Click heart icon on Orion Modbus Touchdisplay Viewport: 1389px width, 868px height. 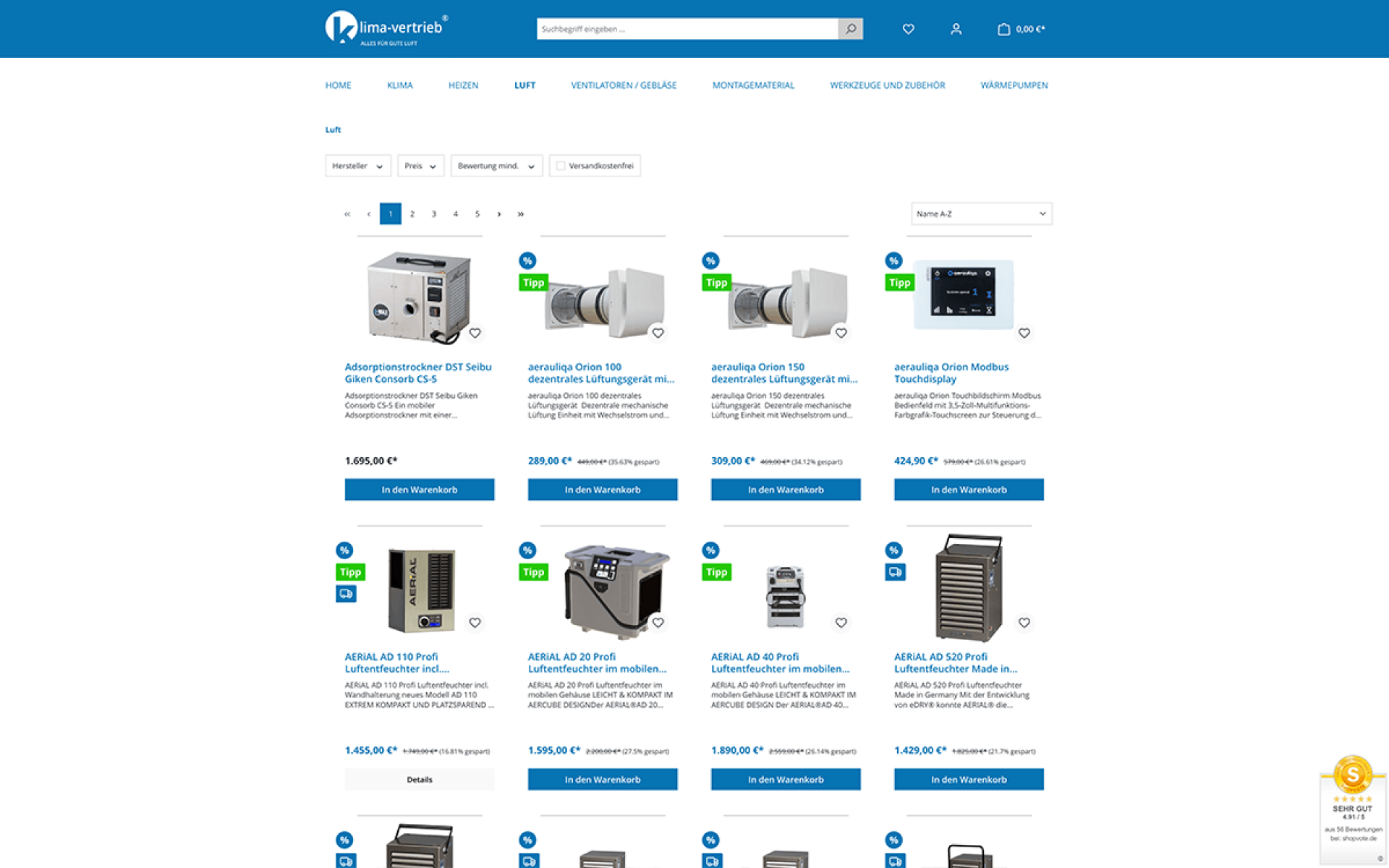click(x=1024, y=333)
